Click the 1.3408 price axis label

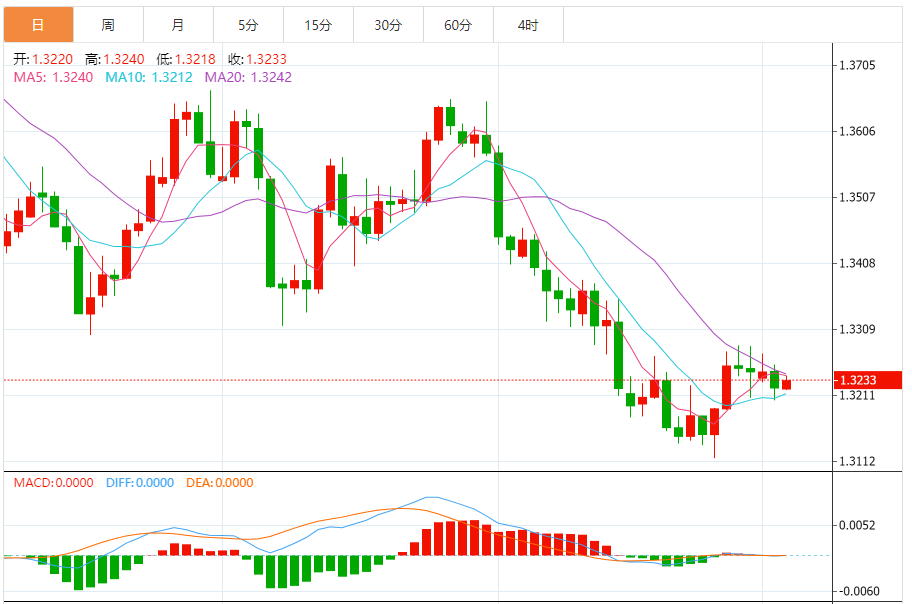pos(857,264)
